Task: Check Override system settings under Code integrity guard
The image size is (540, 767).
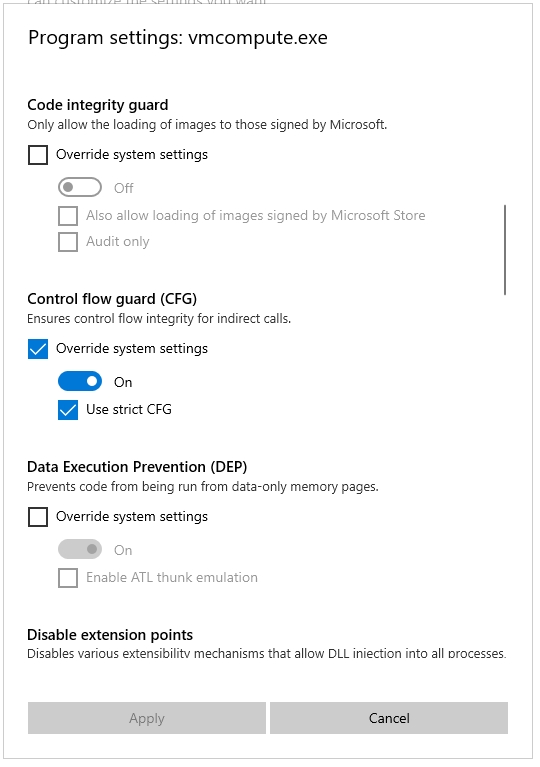Action: pyautogui.click(x=38, y=155)
